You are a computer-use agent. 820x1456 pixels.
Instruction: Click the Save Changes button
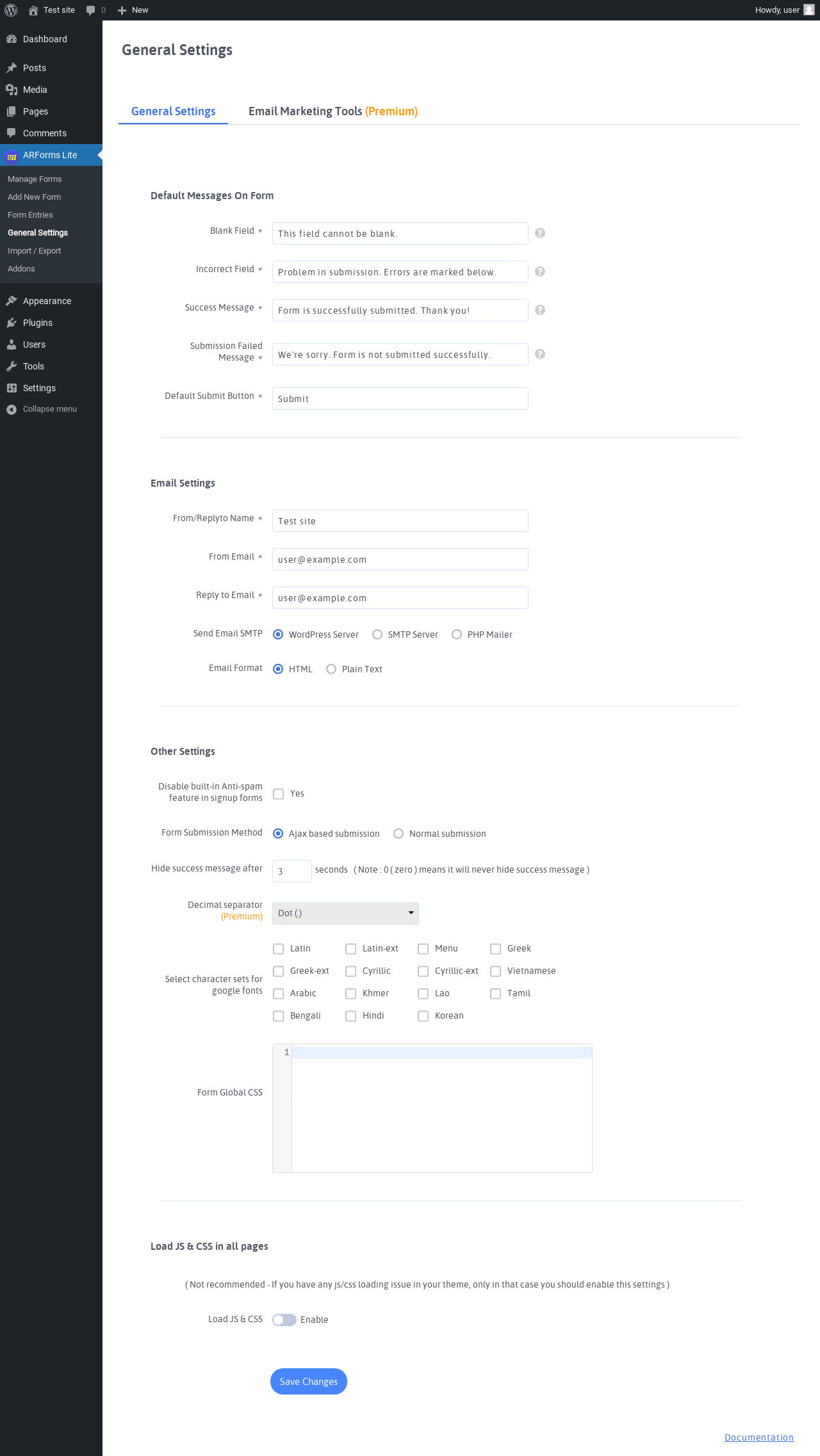tap(309, 1382)
